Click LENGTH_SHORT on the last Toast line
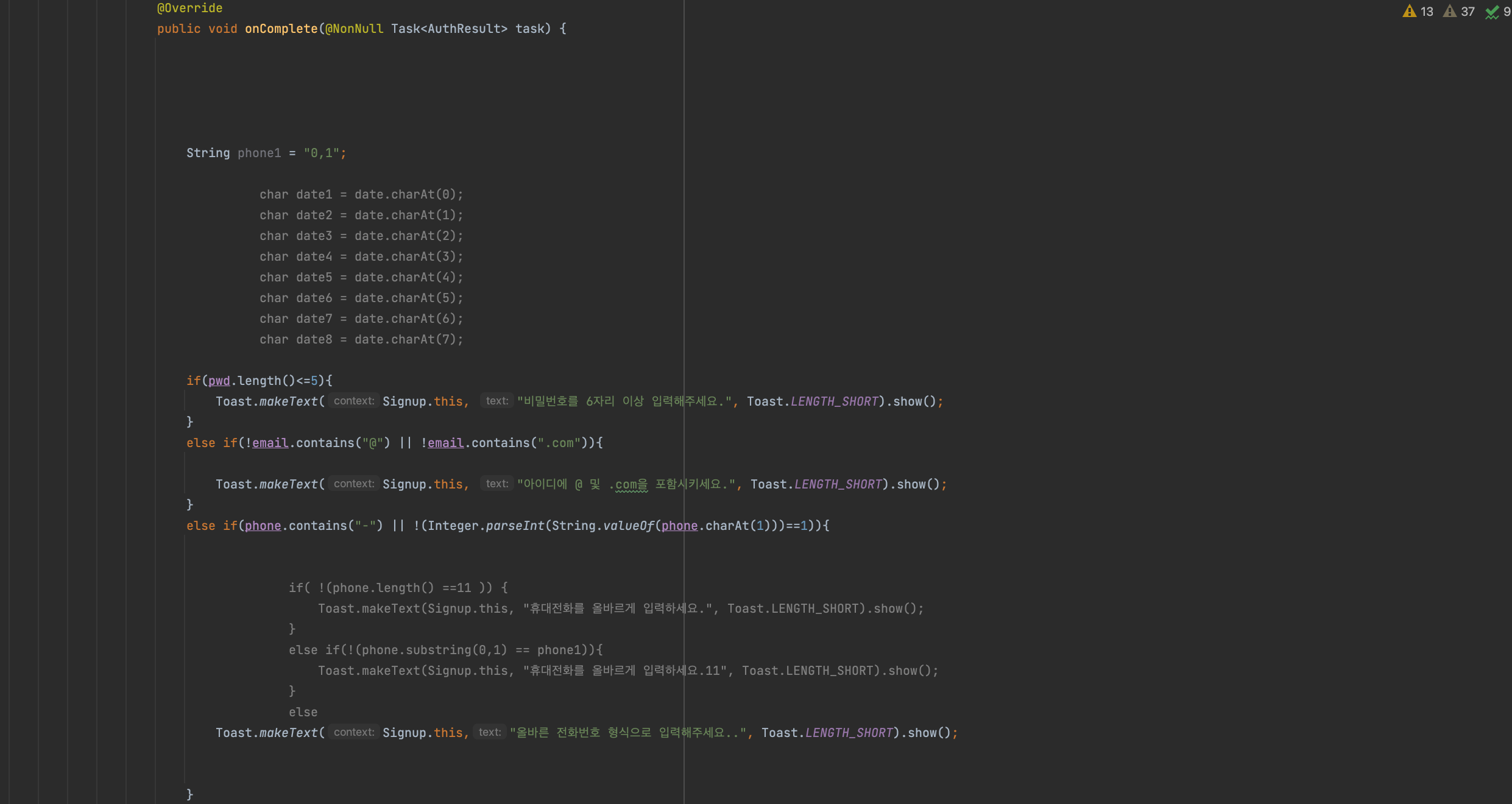1512x804 pixels. tap(849, 733)
